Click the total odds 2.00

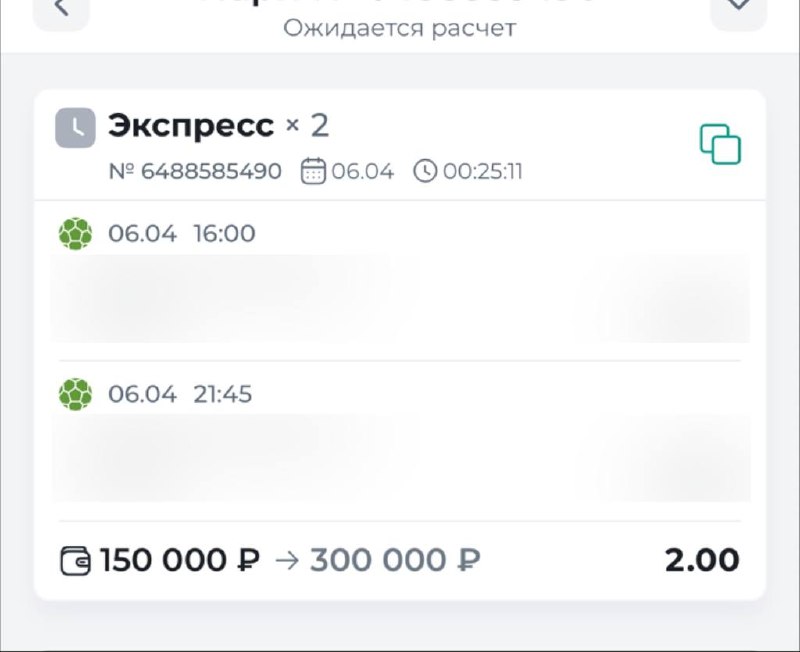click(702, 560)
